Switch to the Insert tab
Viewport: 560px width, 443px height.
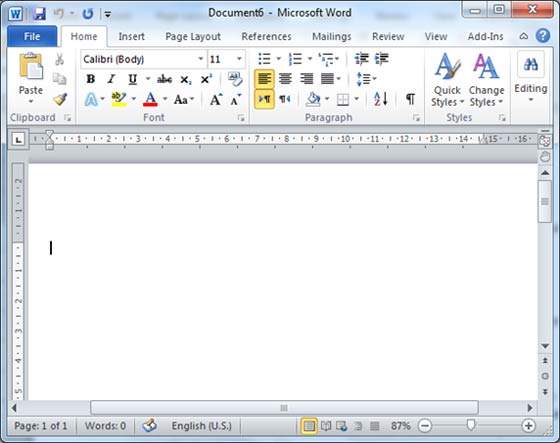[131, 36]
